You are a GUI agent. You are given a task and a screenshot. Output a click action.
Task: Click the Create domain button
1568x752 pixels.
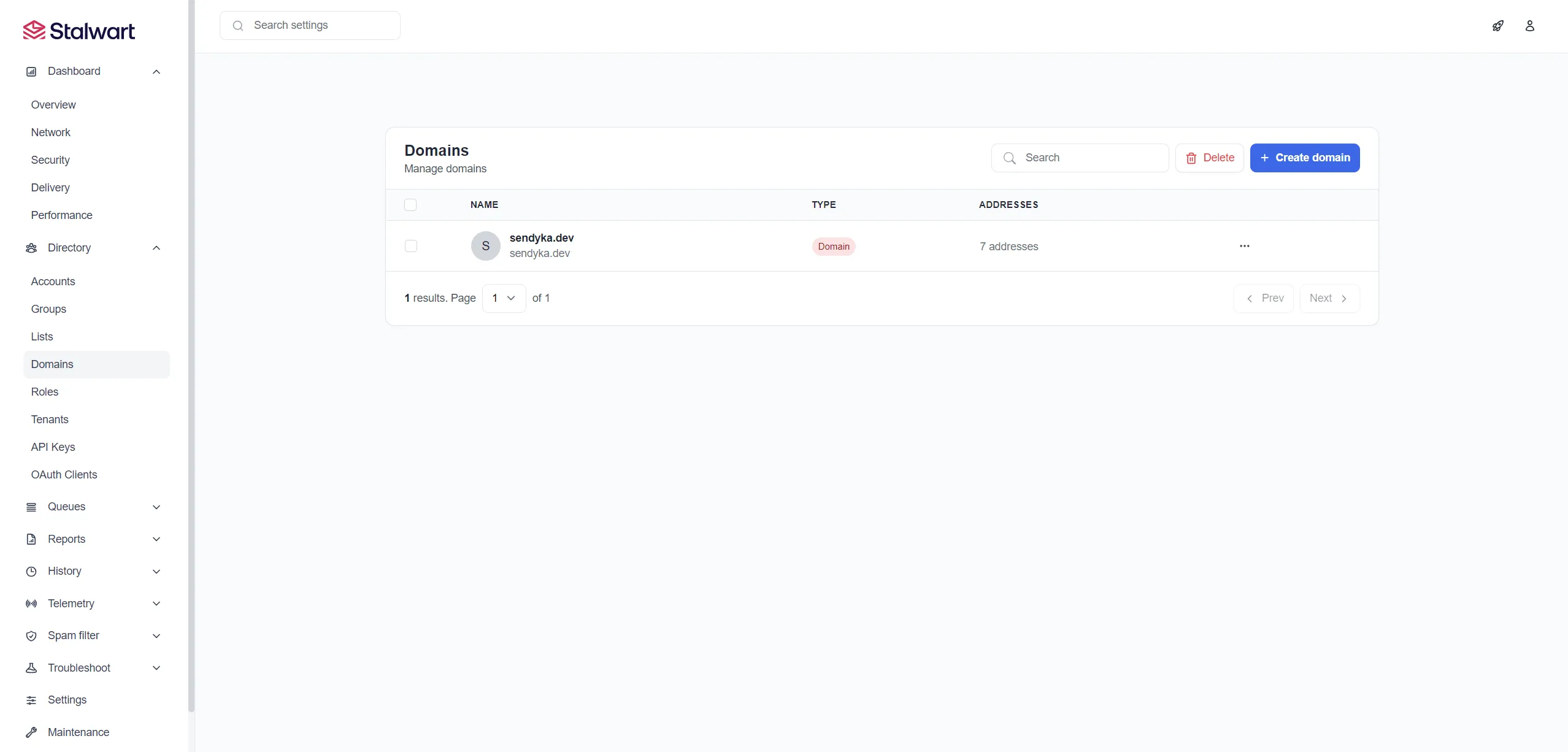pyautogui.click(x=1305, y=158)
